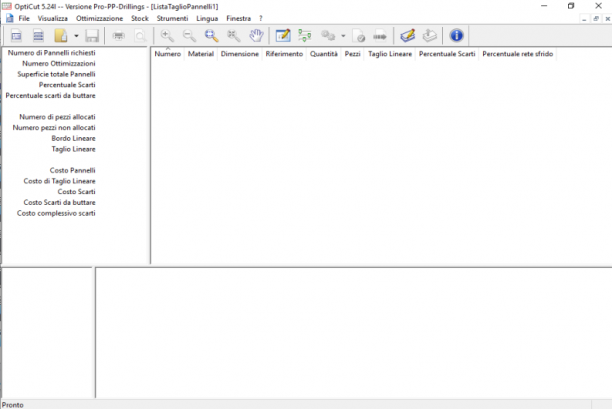The image size is (612, 409).
Task: Click the print preview icon
Action: (140, 36)
